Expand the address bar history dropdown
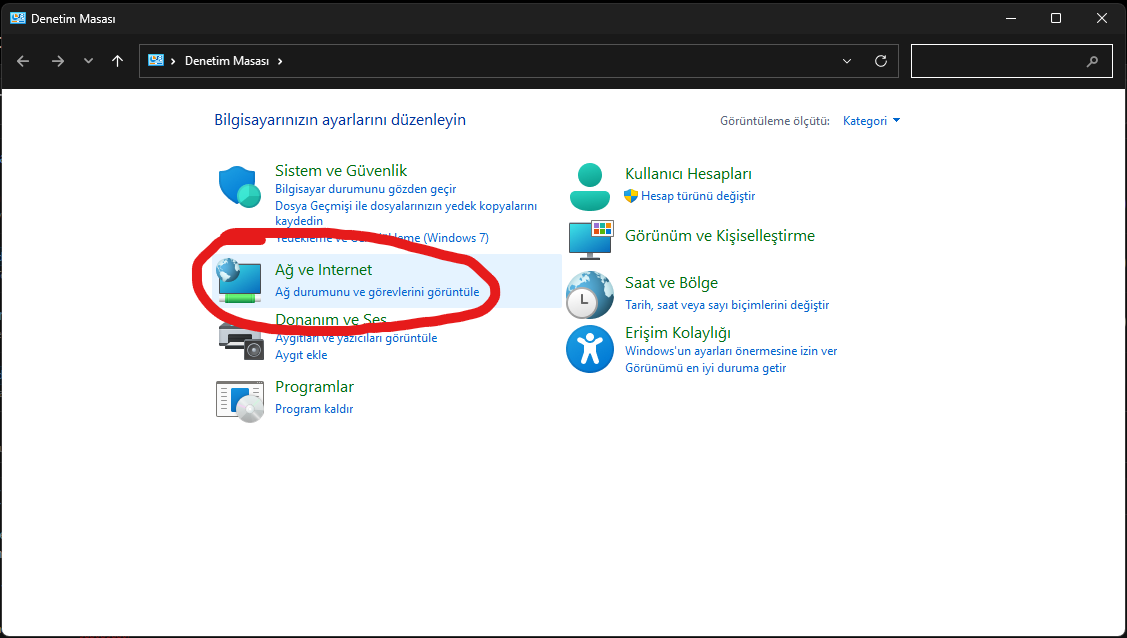The image size is (1127, 638). pos(847,61)
